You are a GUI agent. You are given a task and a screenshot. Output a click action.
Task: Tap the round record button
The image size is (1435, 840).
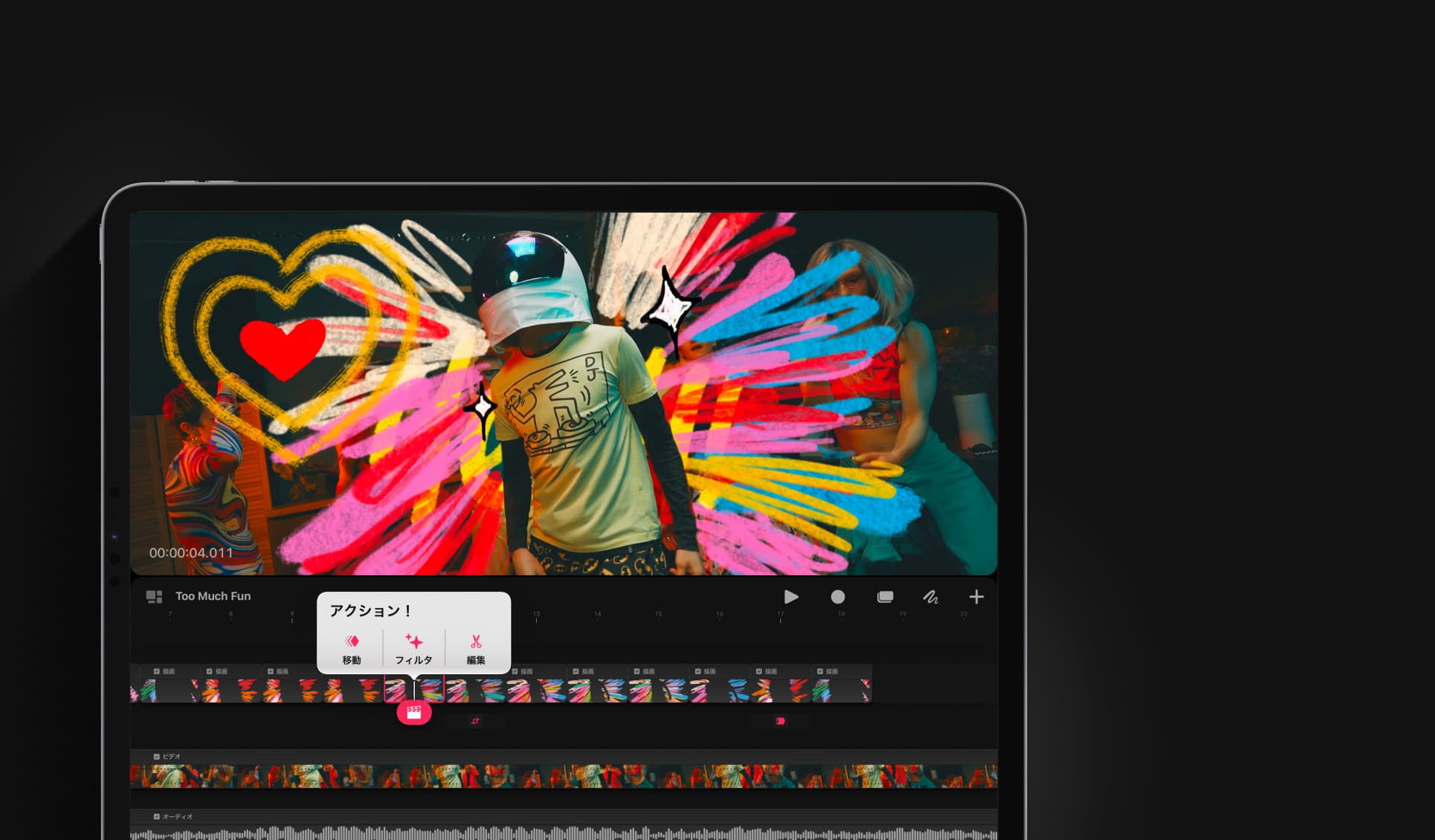pos(838,597)
